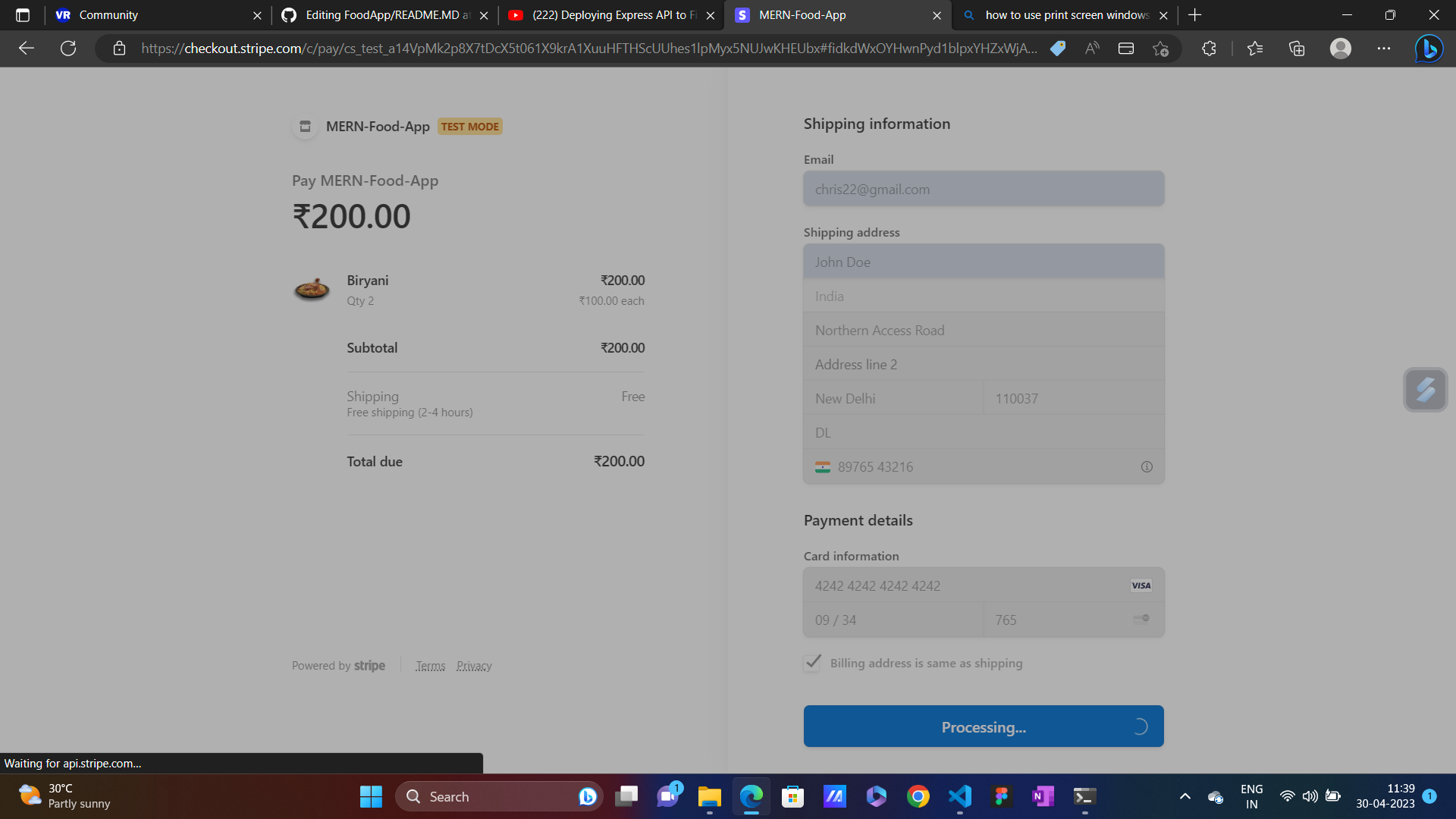Click the phone number info icon
The width and height of the screenshot is (1456, 819).
point(1147,467)
